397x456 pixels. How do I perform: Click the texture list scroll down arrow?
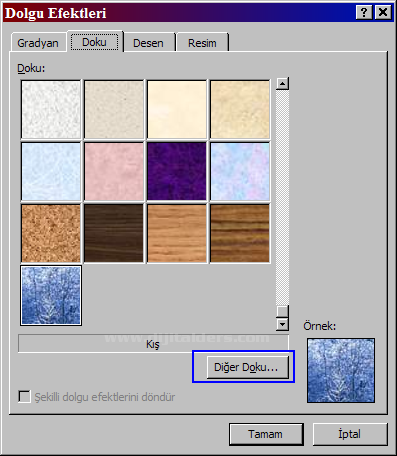pyautogui.click(x=282, y=324)
